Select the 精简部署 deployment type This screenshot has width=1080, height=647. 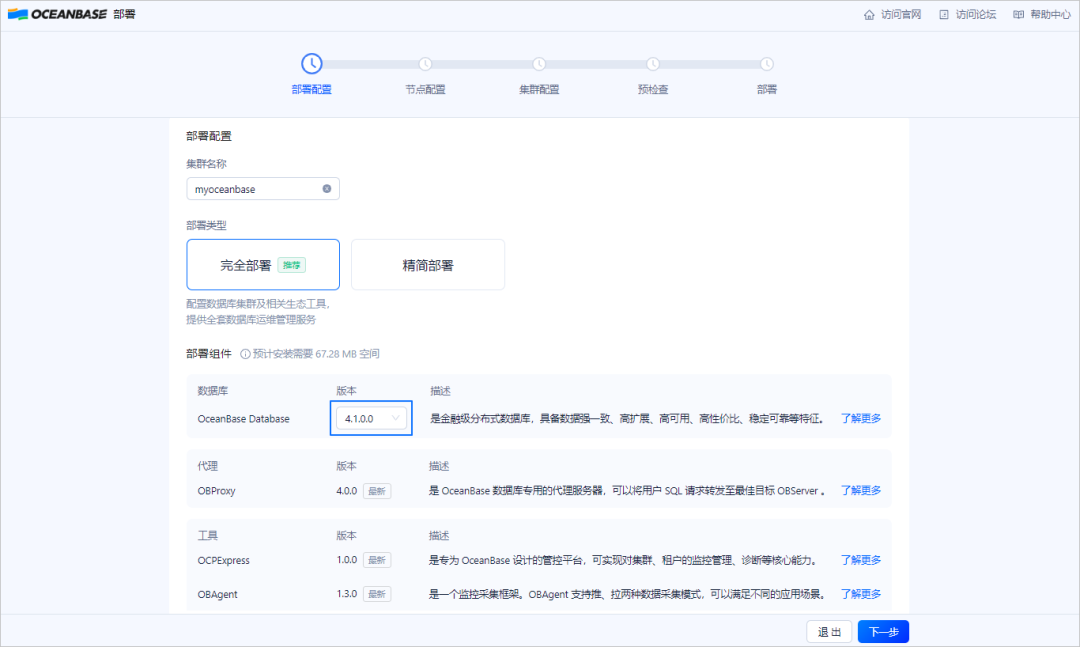427,264
